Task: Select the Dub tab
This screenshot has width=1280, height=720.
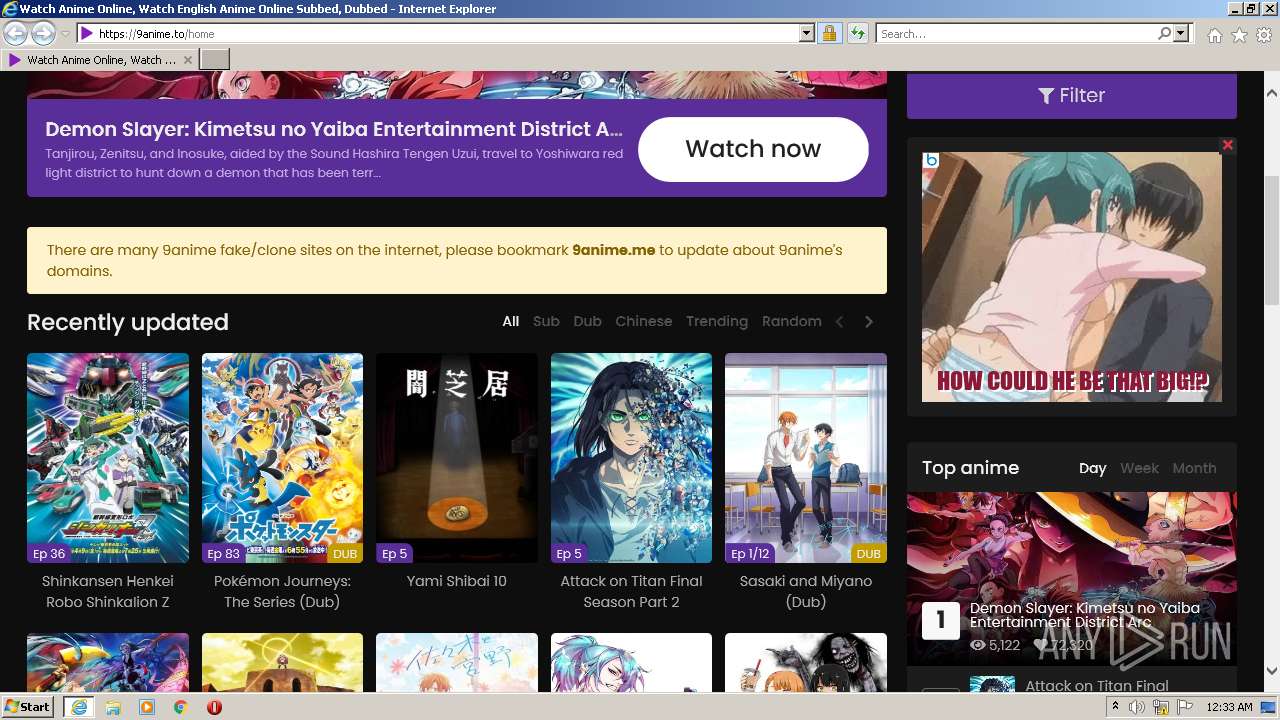Action: coord(588,321)
